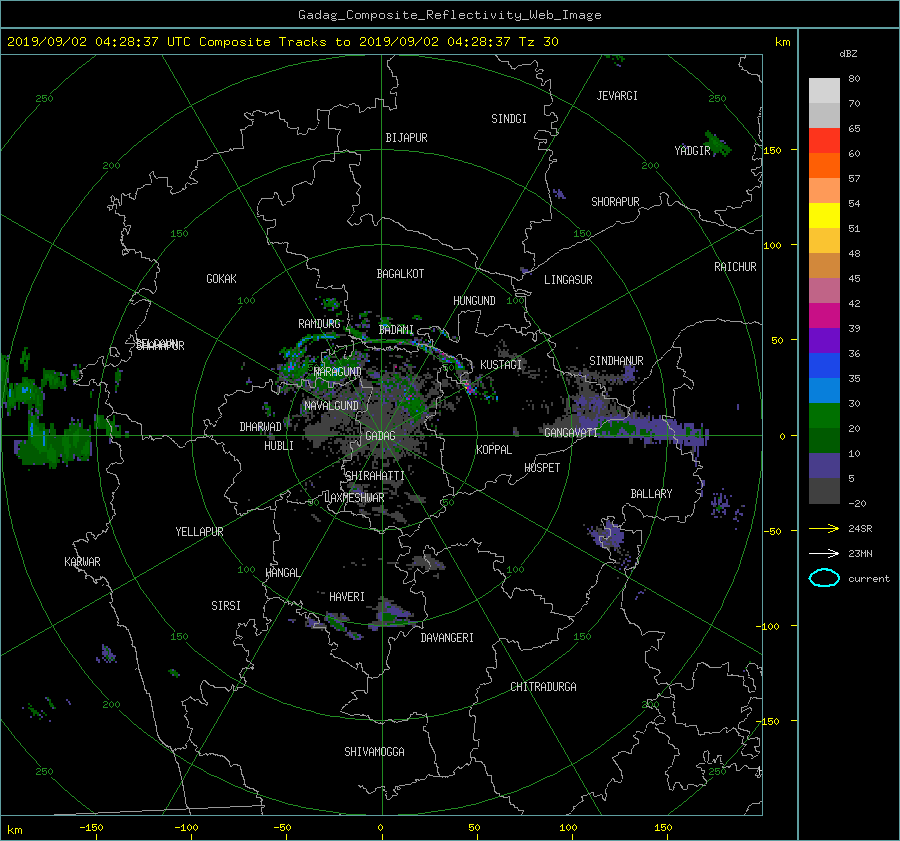Click the YELLAPUR city label

tap(199, 532)
